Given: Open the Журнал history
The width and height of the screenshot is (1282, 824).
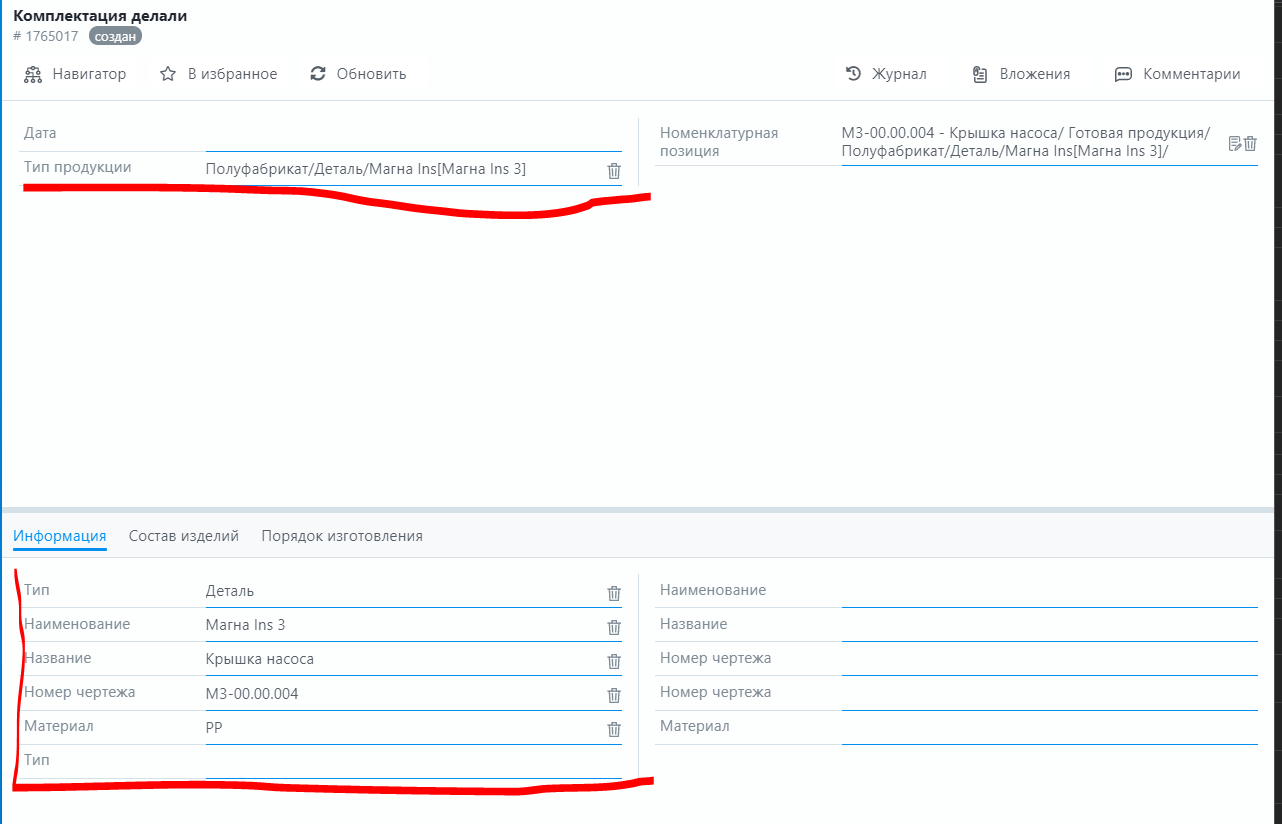Looking at the screenshot, I should (x=886, y=74).
